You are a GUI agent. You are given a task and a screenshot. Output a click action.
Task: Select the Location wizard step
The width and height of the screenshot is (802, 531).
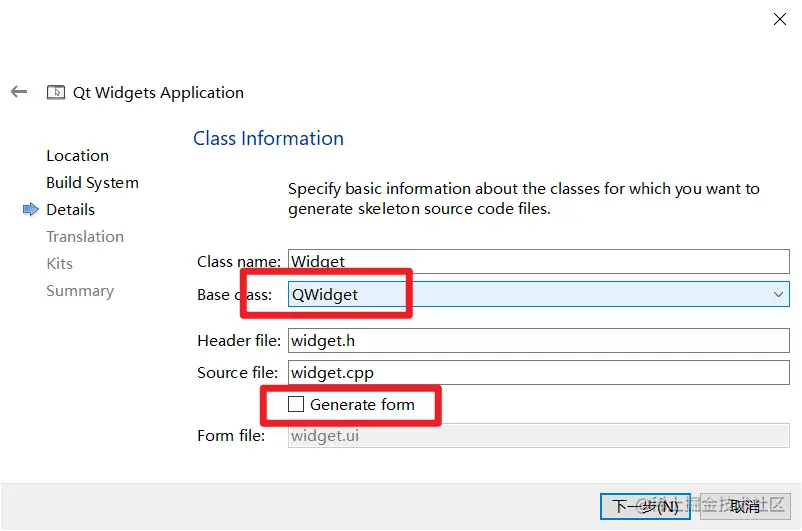(77, 156)
